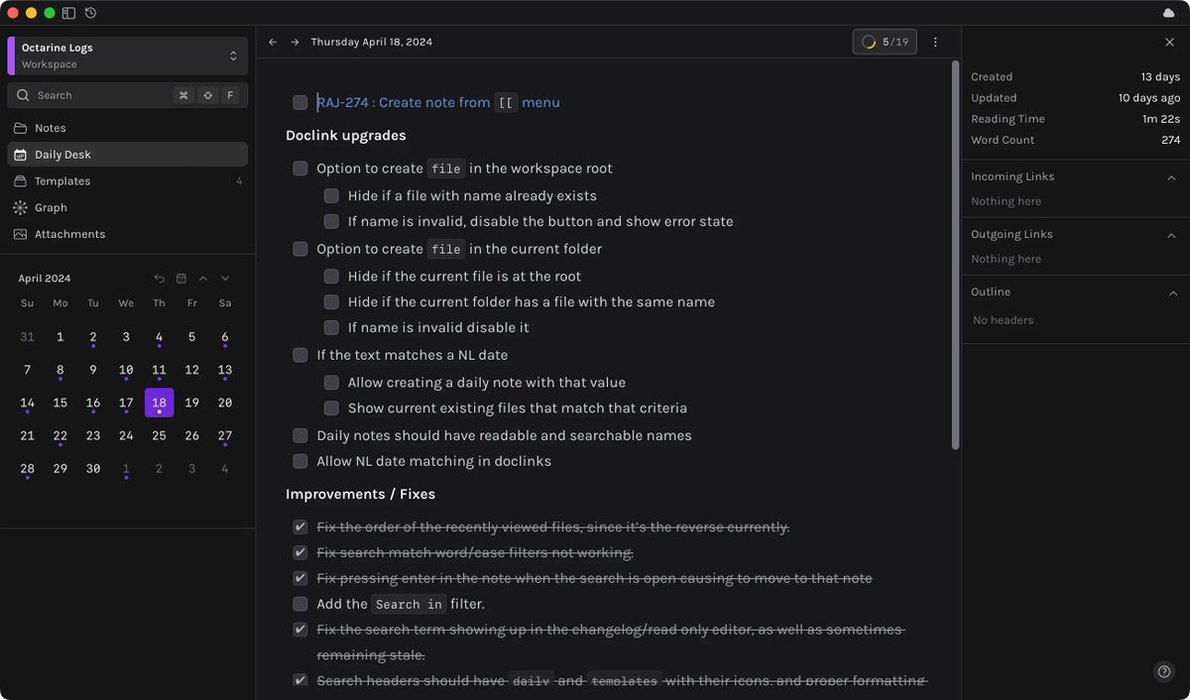Toggle the sidebar panel icon
1190x700 pixels.
[x=69, y=13]
